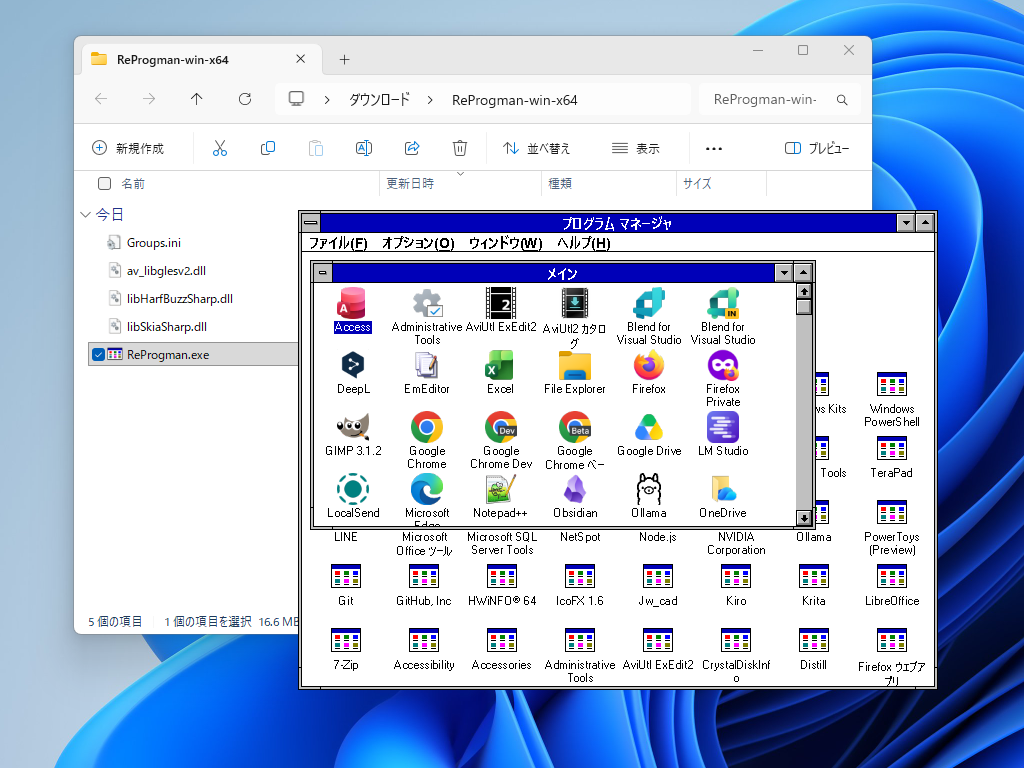Image resolution: width=1024 pixels, height=768 pixels.
Task: Click the Copy icon in Explorer toolbar
Action: [268, 148]
